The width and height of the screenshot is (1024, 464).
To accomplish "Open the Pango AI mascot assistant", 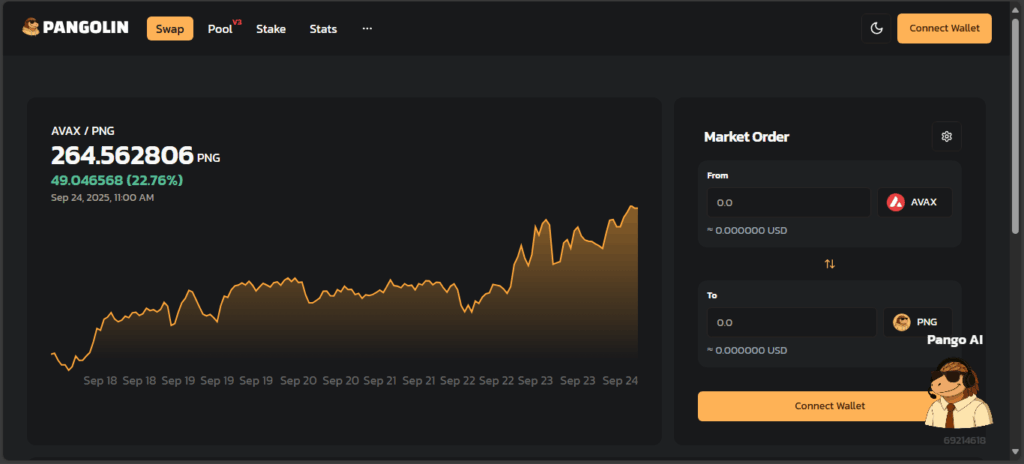I will click(x=958, y=390).
